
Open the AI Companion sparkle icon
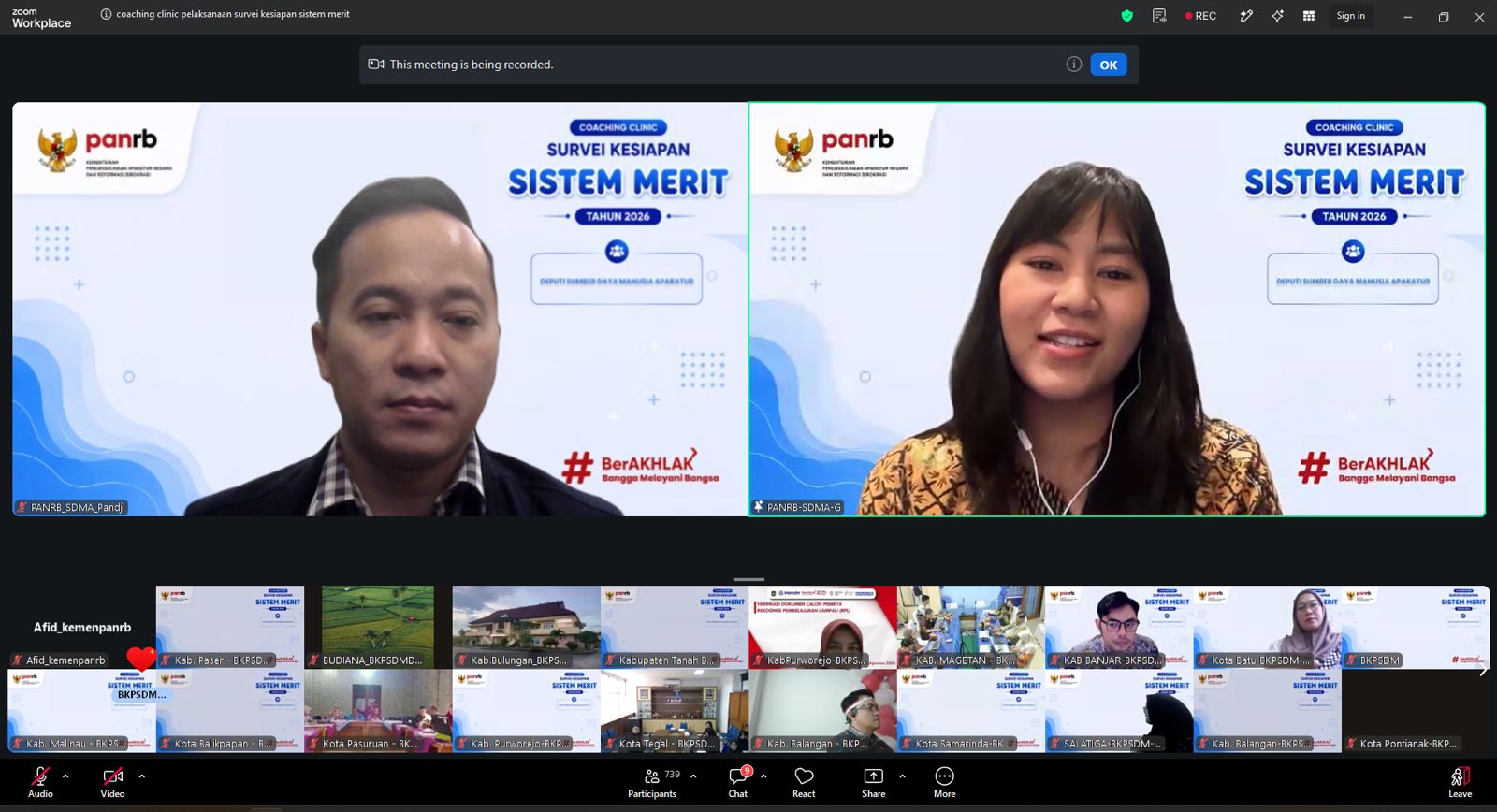(x=1277, y=16)
